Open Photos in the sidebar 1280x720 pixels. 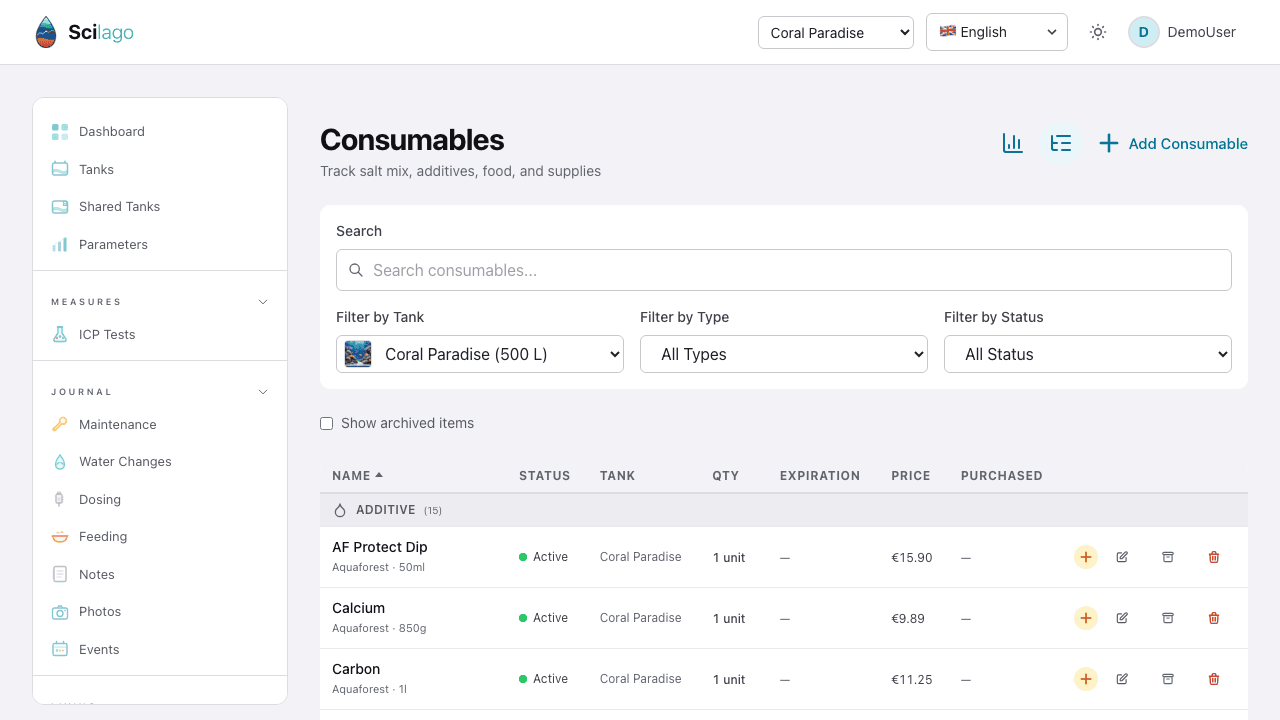coord(160,612)
